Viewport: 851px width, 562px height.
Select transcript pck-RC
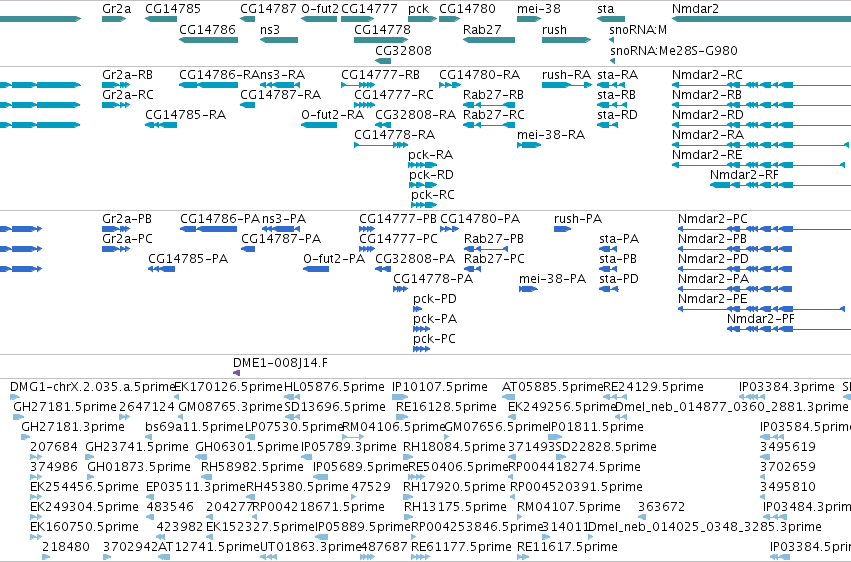tap(424, 205)
